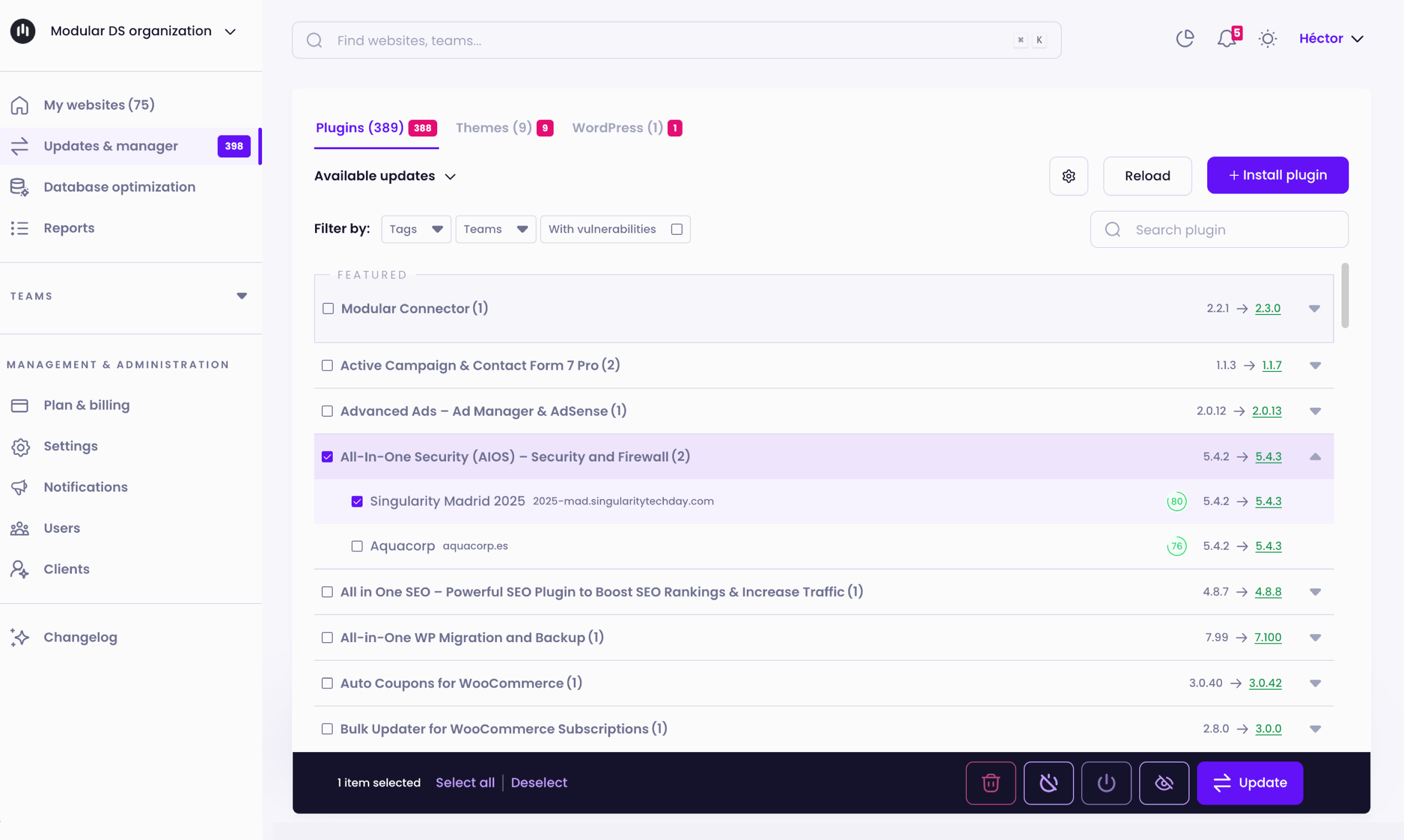Expand the Available updates dropdown
The width and height of the screenshot is (1404, 840).
point(385,176)
